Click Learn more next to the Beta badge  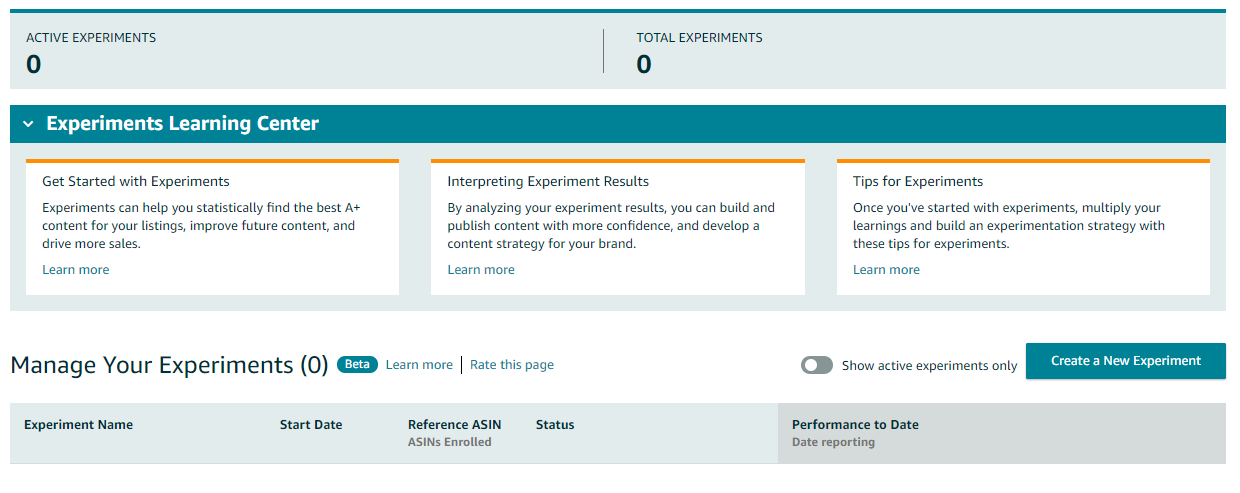419,365
